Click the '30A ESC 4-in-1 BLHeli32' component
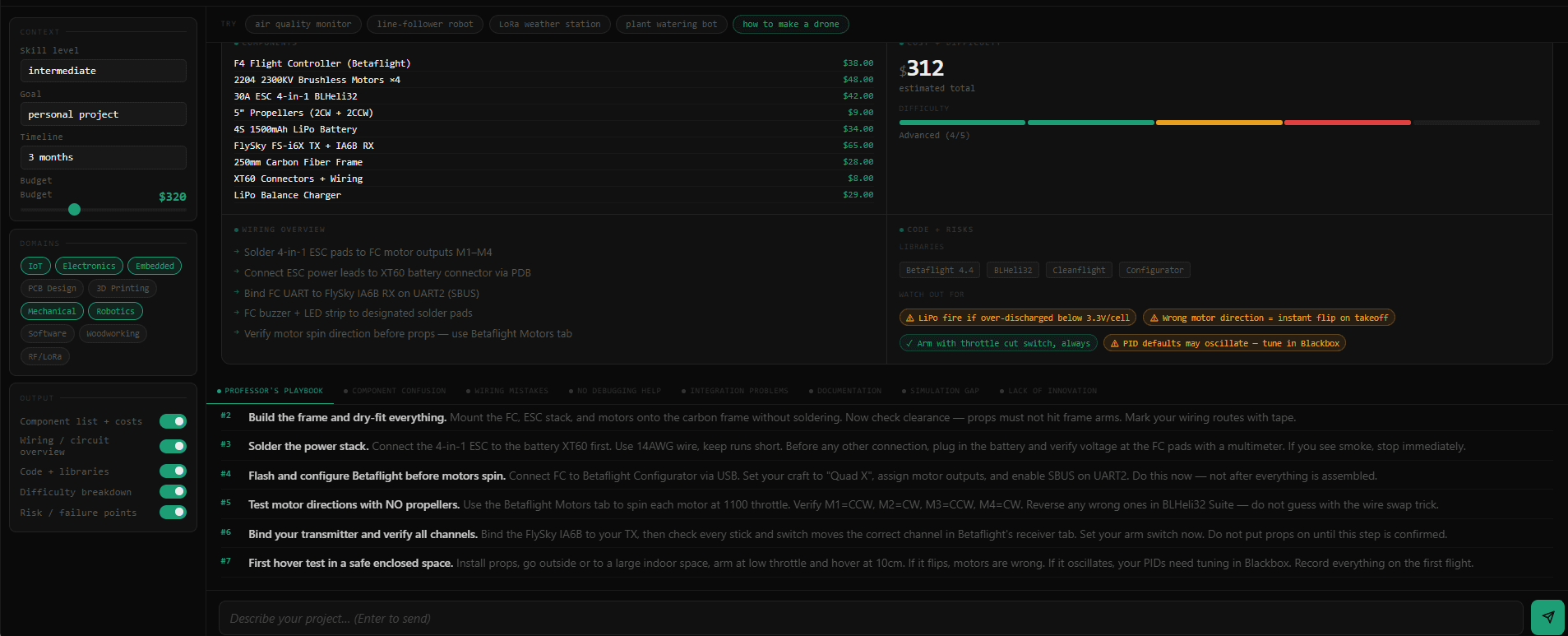The width and height of the screenshot is (1568, 636). point(553,96)
